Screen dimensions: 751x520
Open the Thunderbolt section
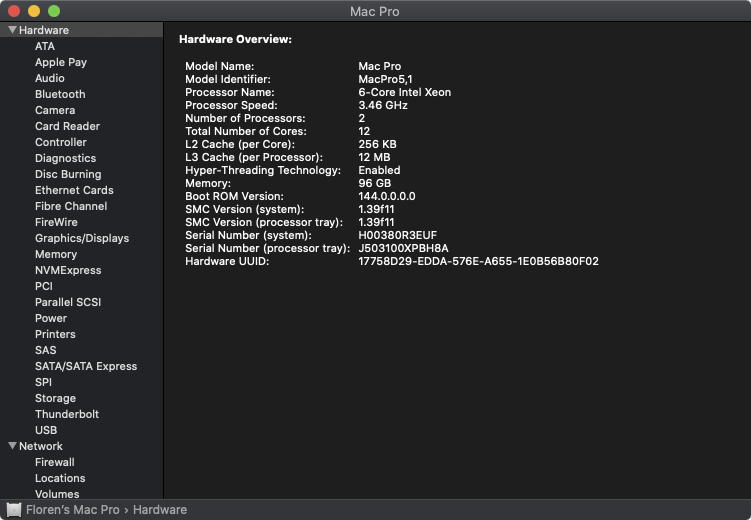pyautogui.click(x=67, y=414)
